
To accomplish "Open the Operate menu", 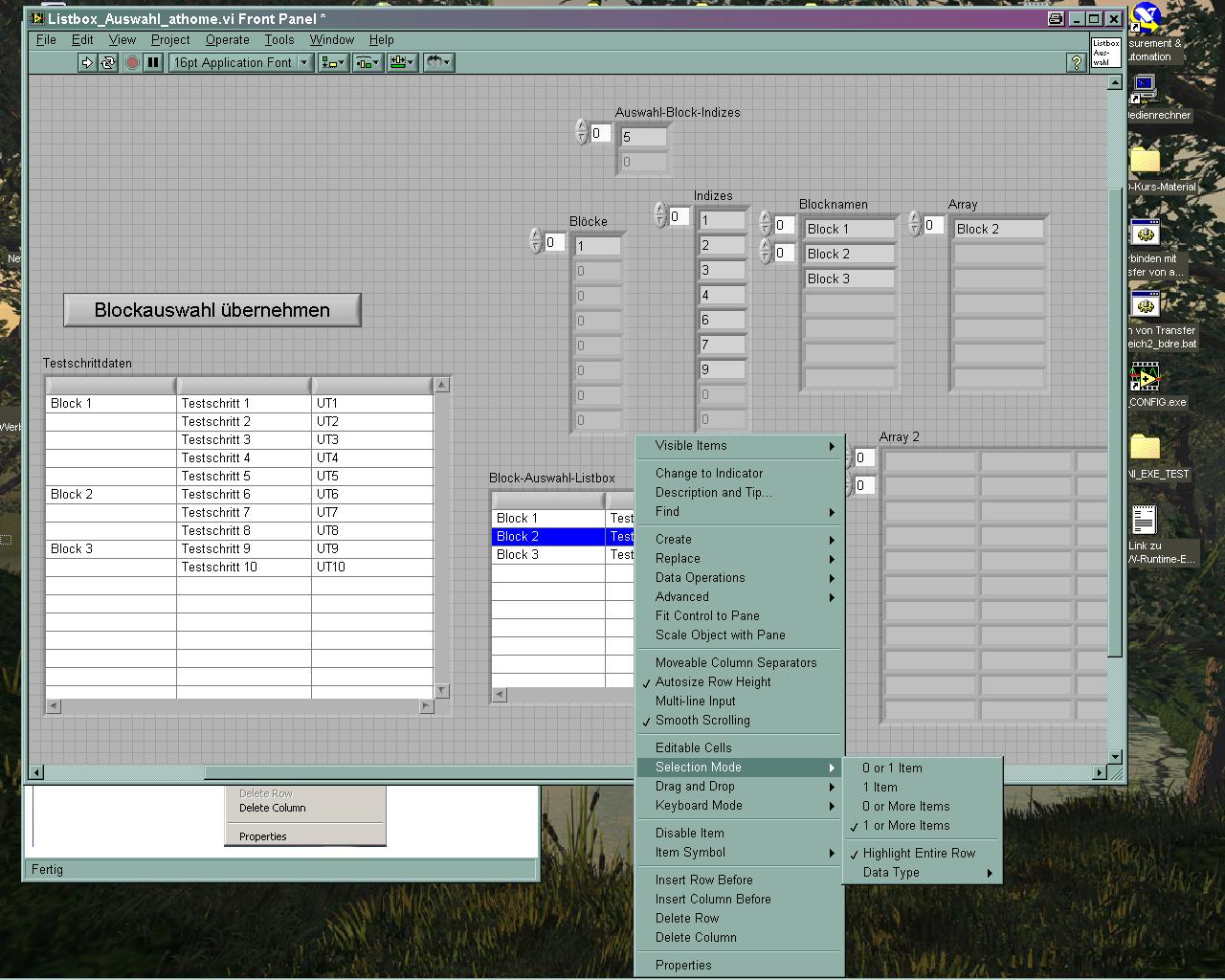I will pos(227,40).
